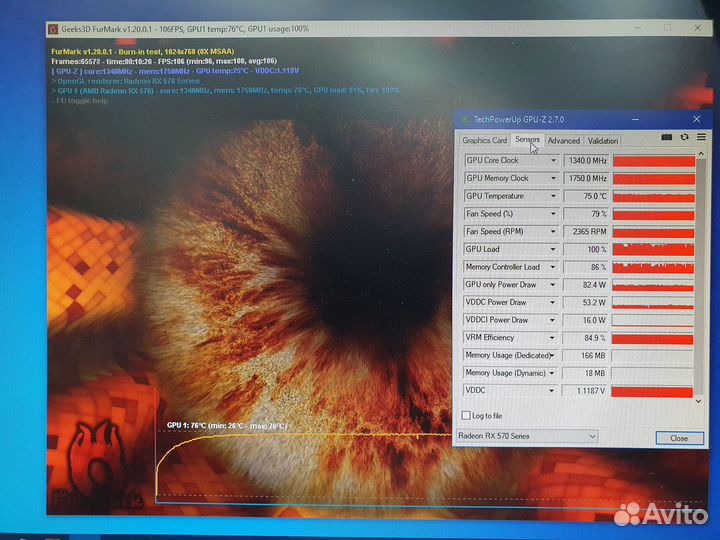Click sensor list scrollbar down arrow
The image size is (720, 540).
click(x=699, y=401)
